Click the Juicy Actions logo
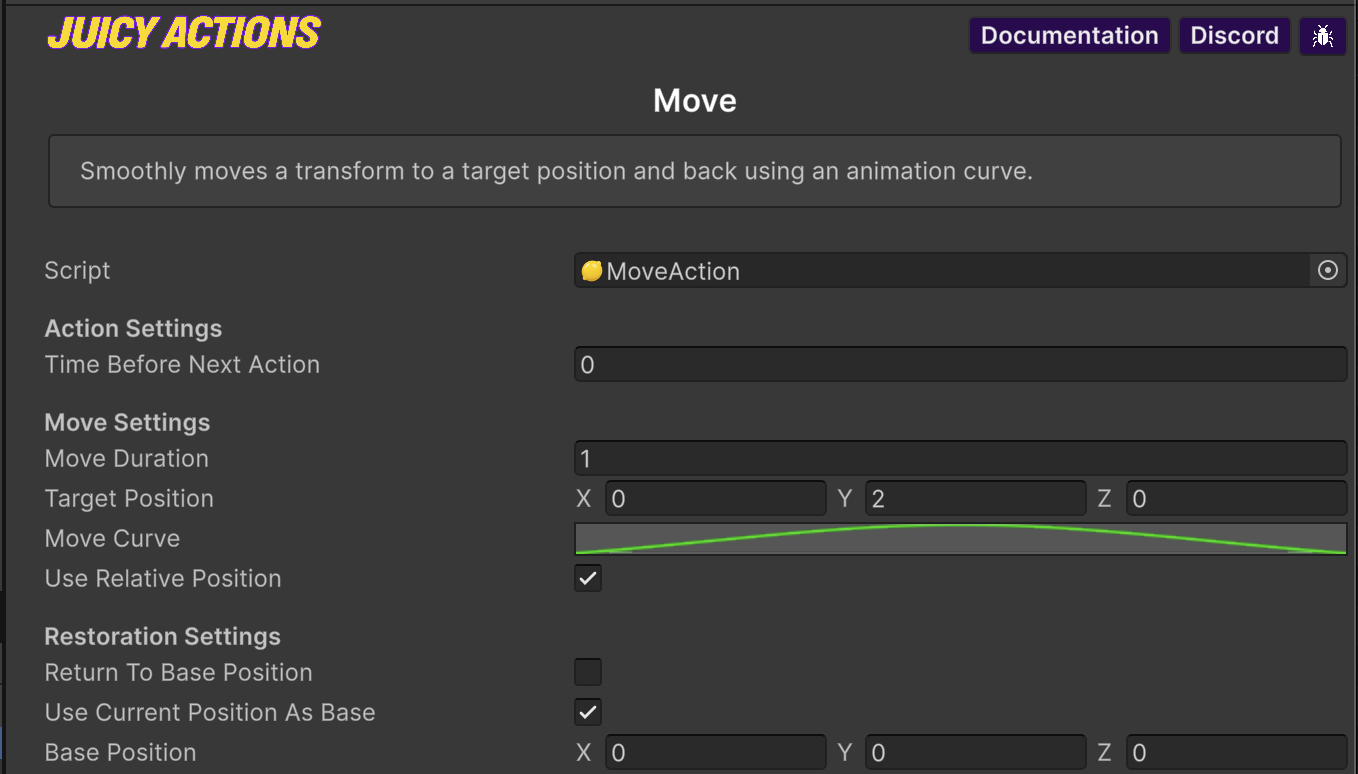 [x=183, y=33]
